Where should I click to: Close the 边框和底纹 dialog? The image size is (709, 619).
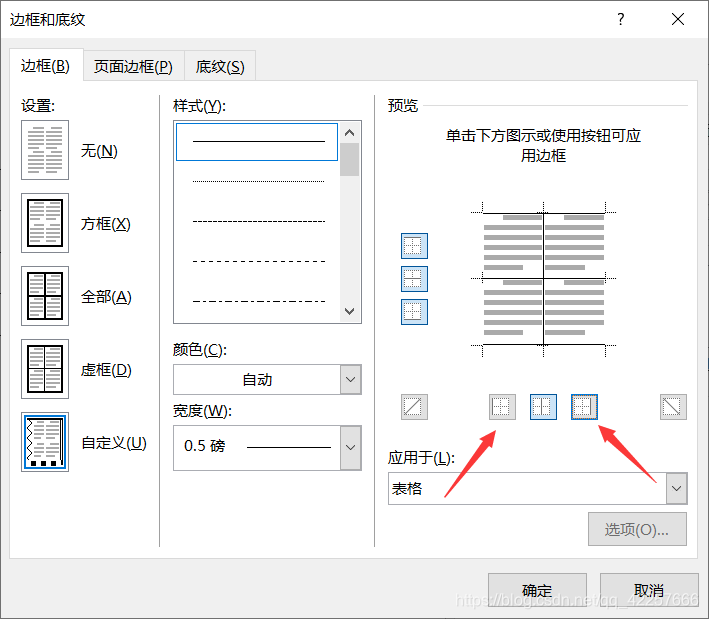[678, 19]
